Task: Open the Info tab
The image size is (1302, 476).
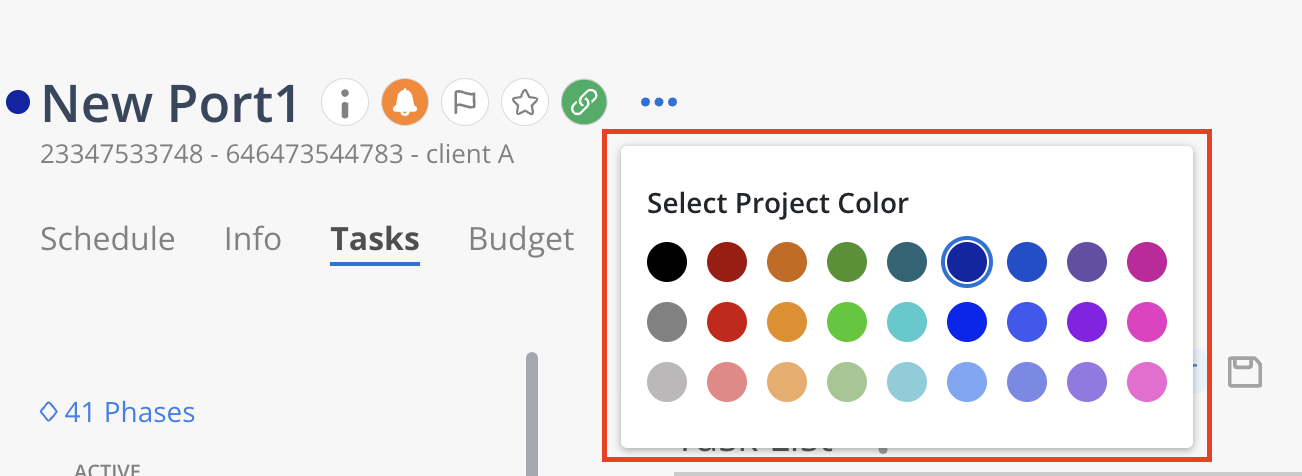Action: pos(252,239)
